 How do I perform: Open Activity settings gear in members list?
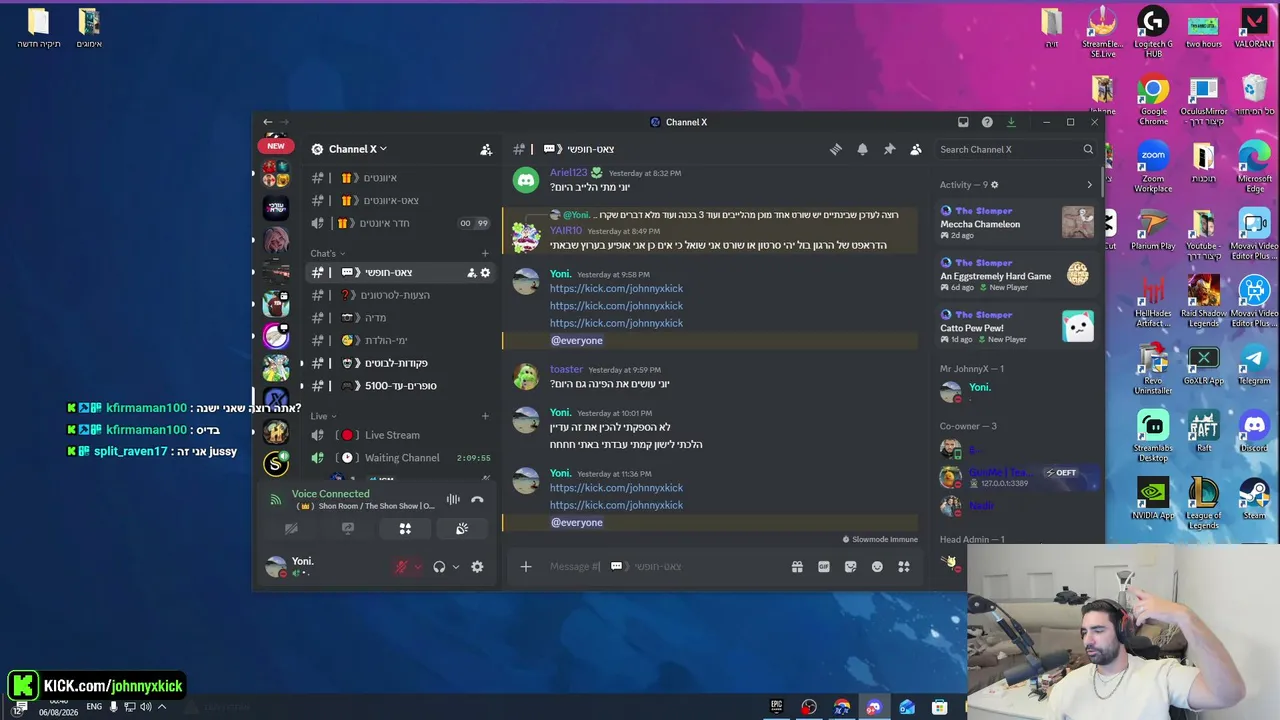click(994, 185)
